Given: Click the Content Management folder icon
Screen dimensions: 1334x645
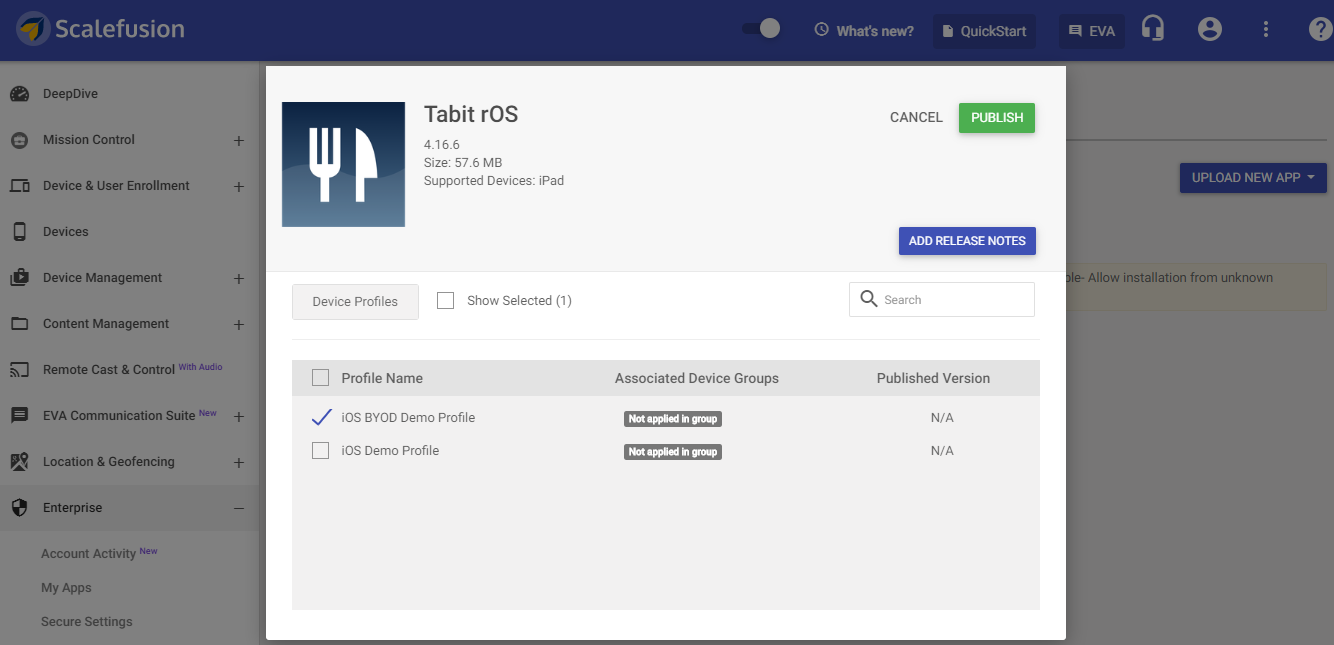Looking at the screenshot, I should click(x=20, y=324).
